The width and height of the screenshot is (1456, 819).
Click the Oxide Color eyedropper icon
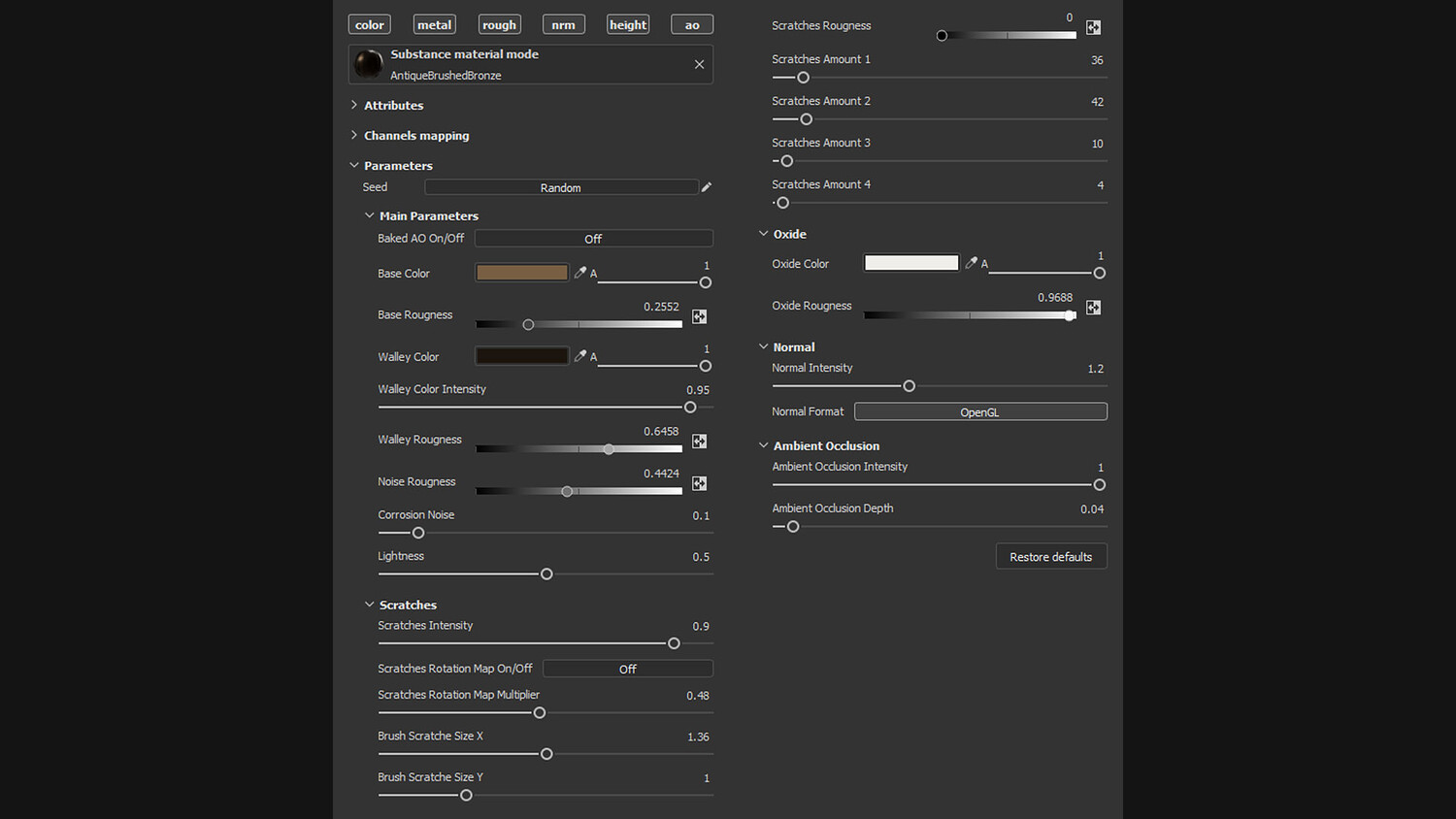[971, 263]
